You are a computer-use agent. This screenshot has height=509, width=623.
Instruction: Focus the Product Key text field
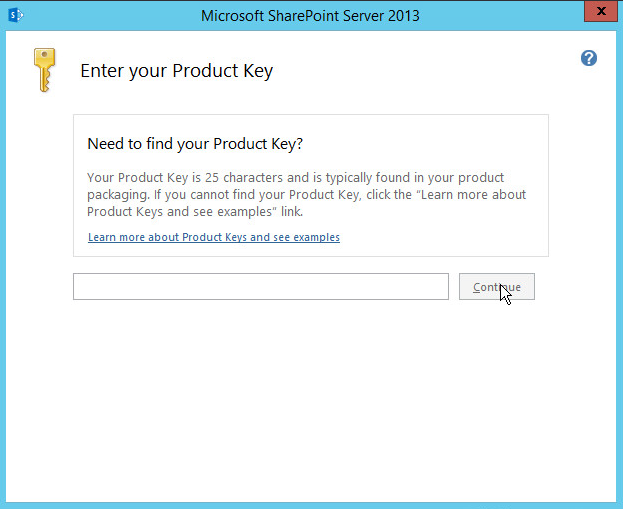[260, 287]
